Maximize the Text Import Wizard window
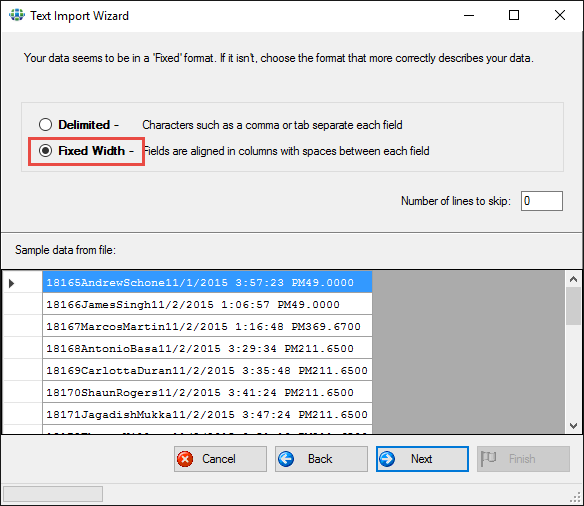Screen dimensions: 584x506 tap(514, 15)
